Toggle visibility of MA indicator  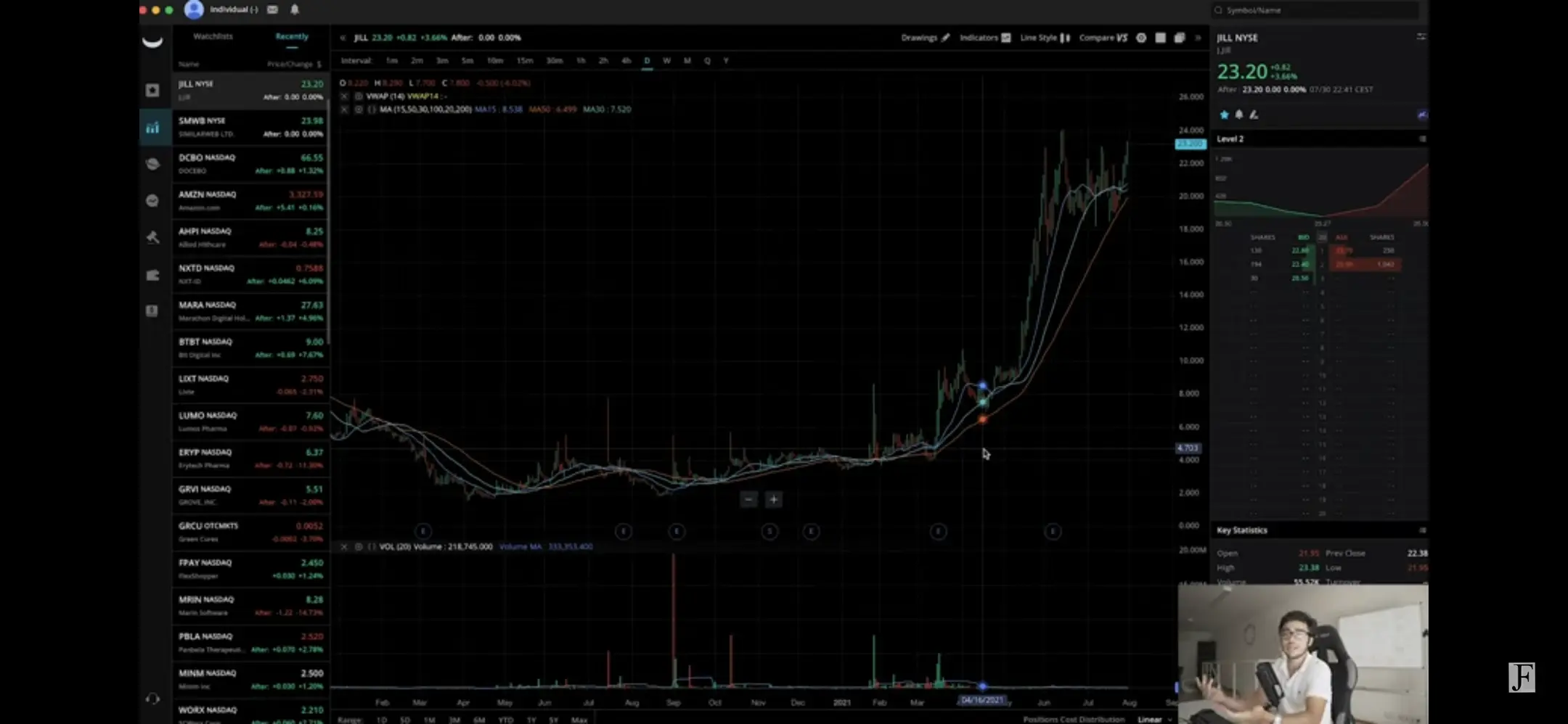[x=359, y=110]
